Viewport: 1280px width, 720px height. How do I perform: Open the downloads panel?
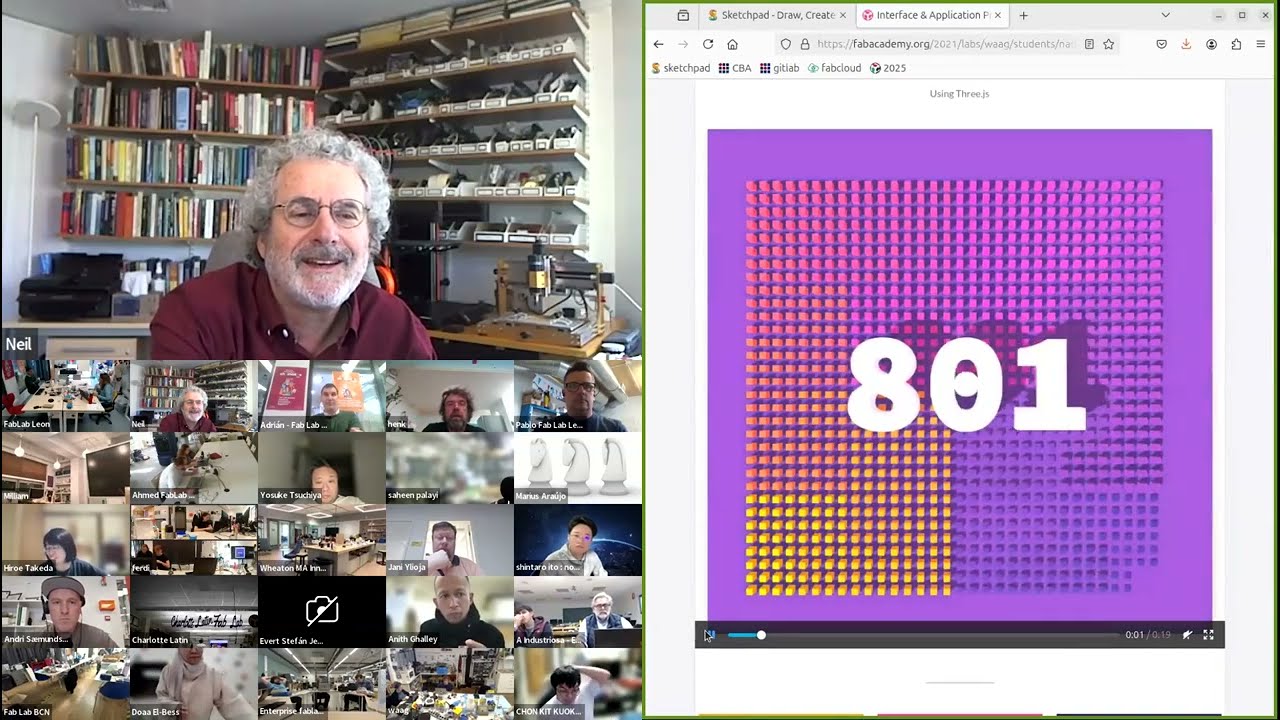click(1186, 44)
